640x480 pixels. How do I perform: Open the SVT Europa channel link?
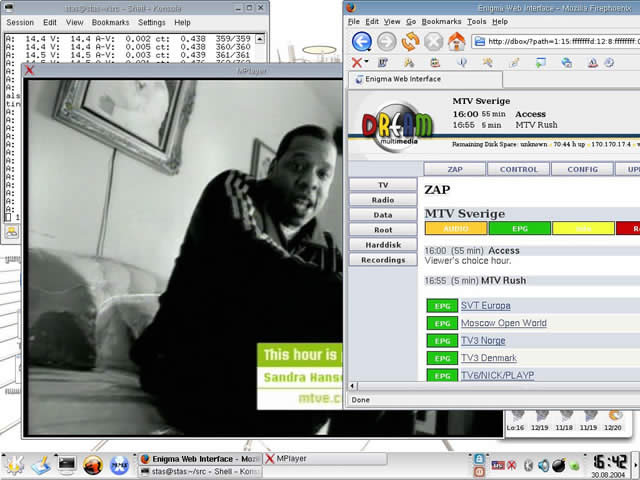[x=486, y=306]
